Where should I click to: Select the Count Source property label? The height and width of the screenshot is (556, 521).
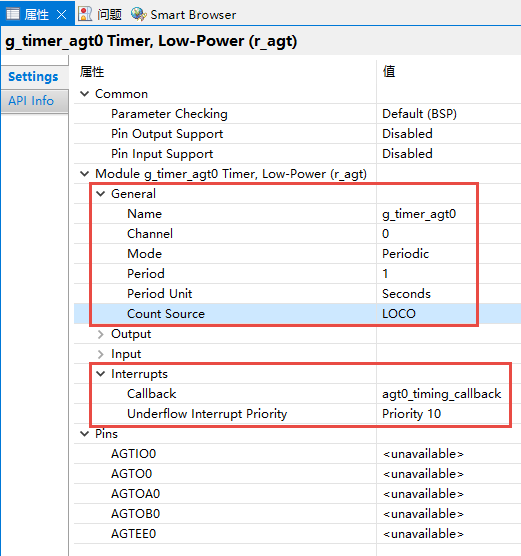click(166, 314)
